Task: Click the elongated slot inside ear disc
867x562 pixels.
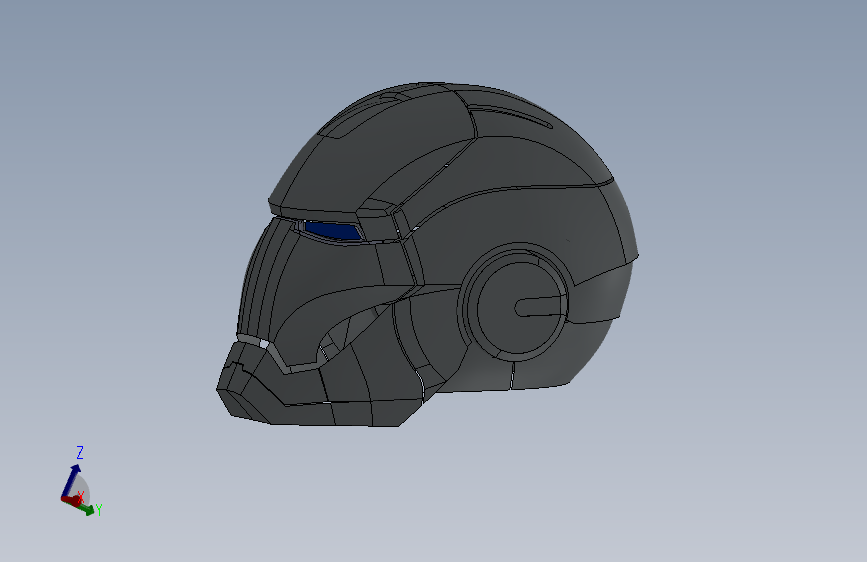Action: (x=539, y=306)
